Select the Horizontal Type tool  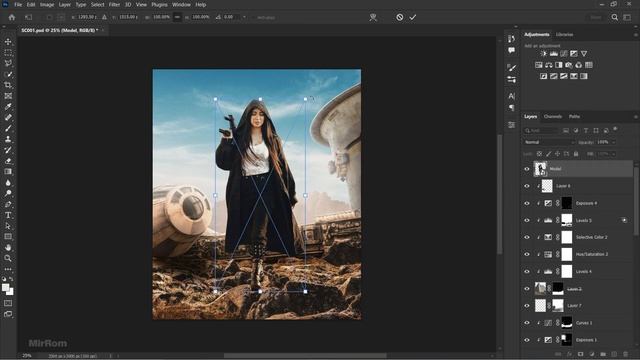click(8, 215)
